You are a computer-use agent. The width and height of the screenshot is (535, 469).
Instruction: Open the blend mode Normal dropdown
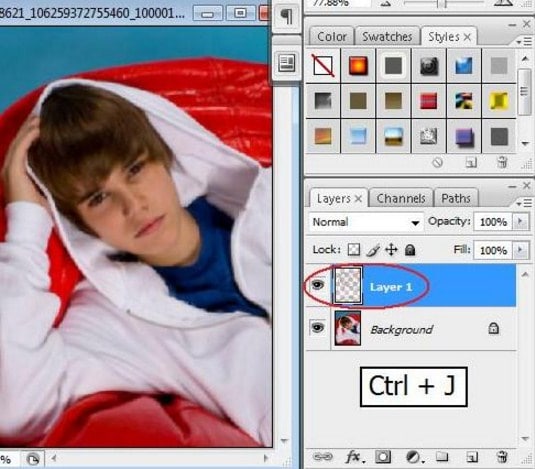click(366, 222)
